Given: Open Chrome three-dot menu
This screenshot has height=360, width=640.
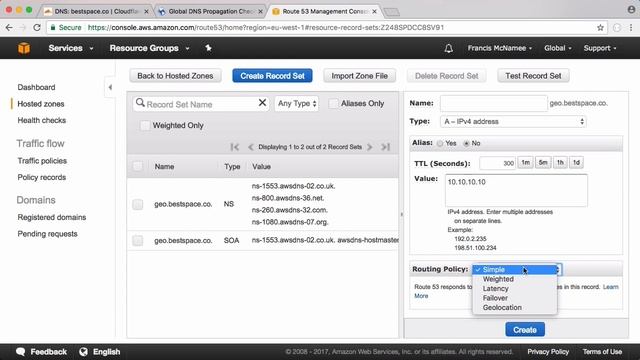Looking at the screenshot, I should [631, 28].
